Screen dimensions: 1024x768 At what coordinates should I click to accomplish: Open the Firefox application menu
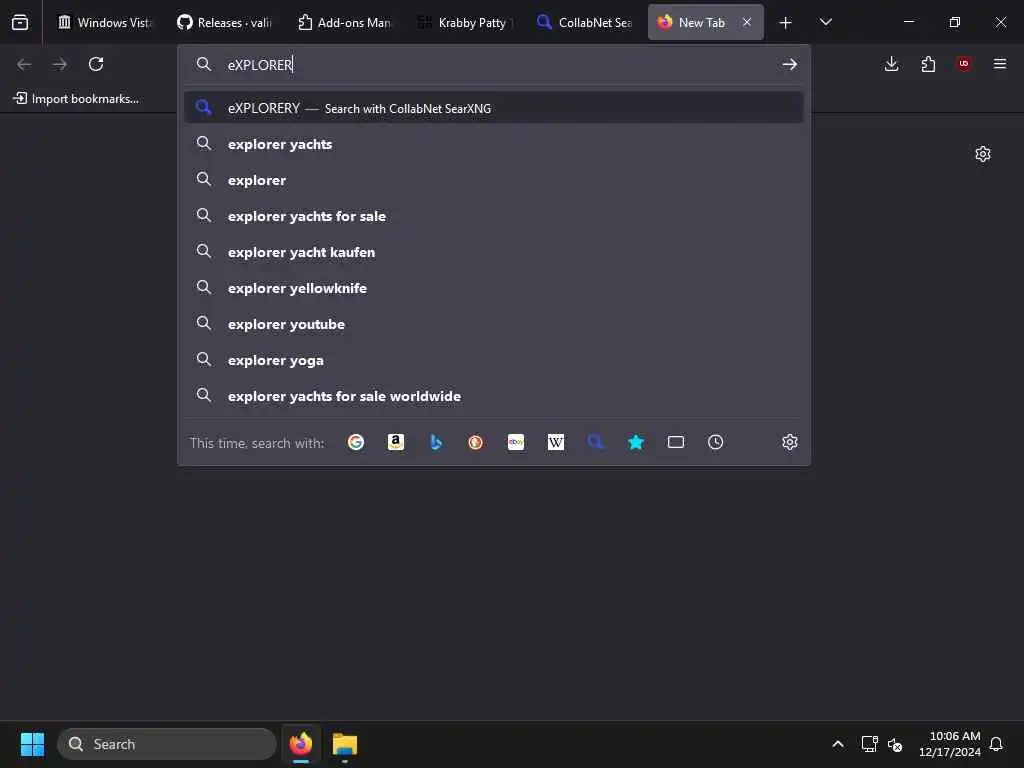coord(1000,64)
